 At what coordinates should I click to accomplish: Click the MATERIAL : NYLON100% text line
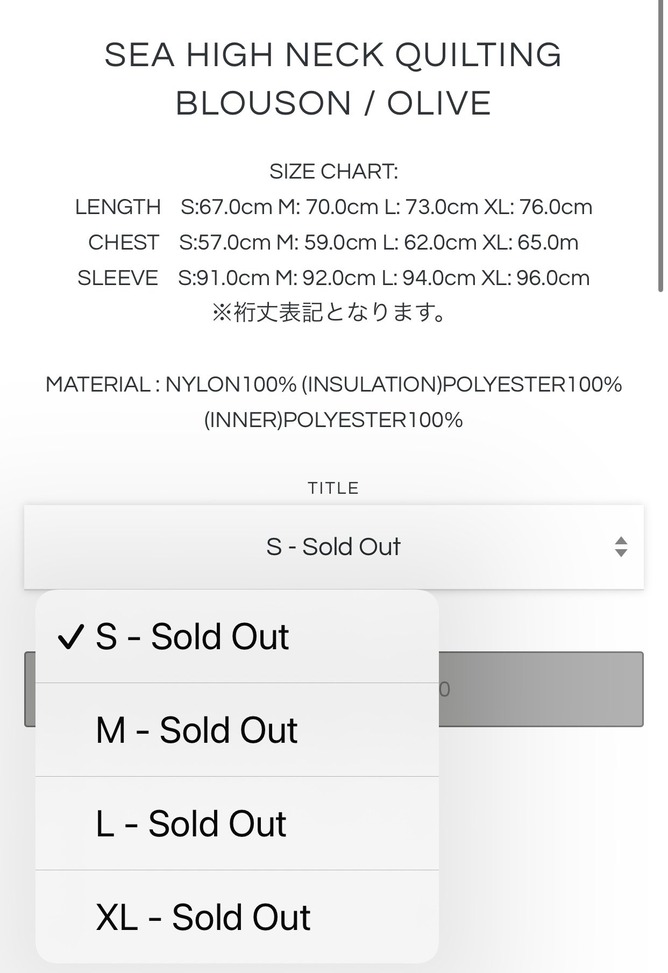[333, 385]
